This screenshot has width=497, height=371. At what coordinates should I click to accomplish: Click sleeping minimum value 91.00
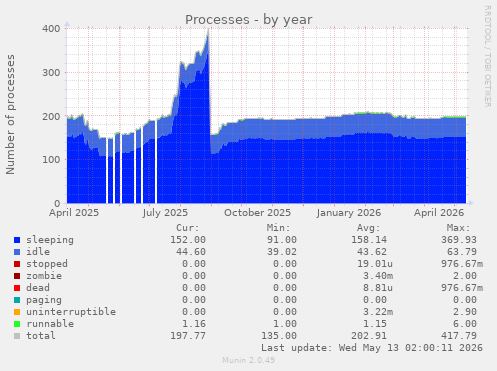[x=282, y=240]
